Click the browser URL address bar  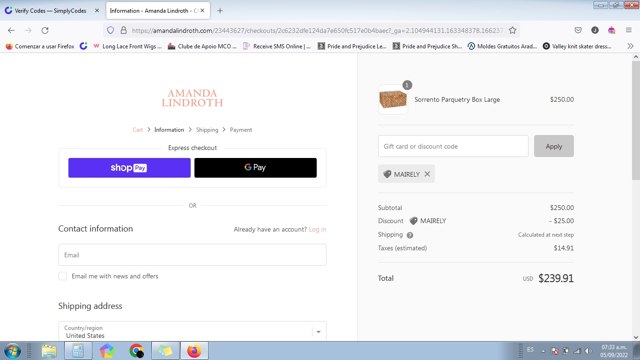tap(317, 30)
